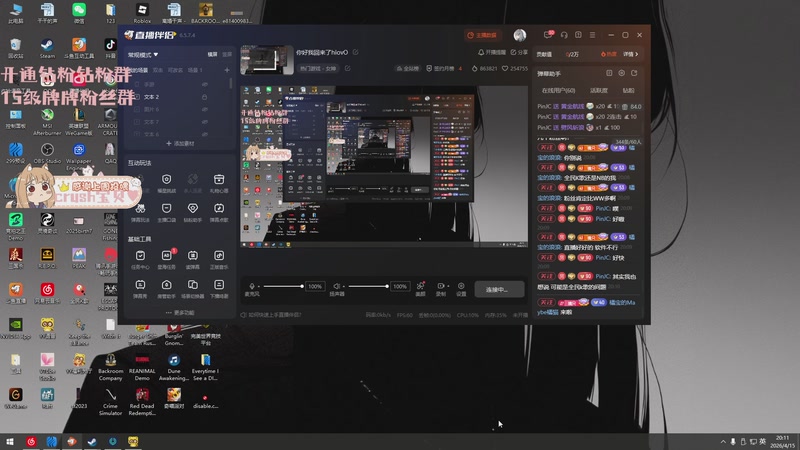
Task: Show hidden tray icons arrow
Action: 723,441
